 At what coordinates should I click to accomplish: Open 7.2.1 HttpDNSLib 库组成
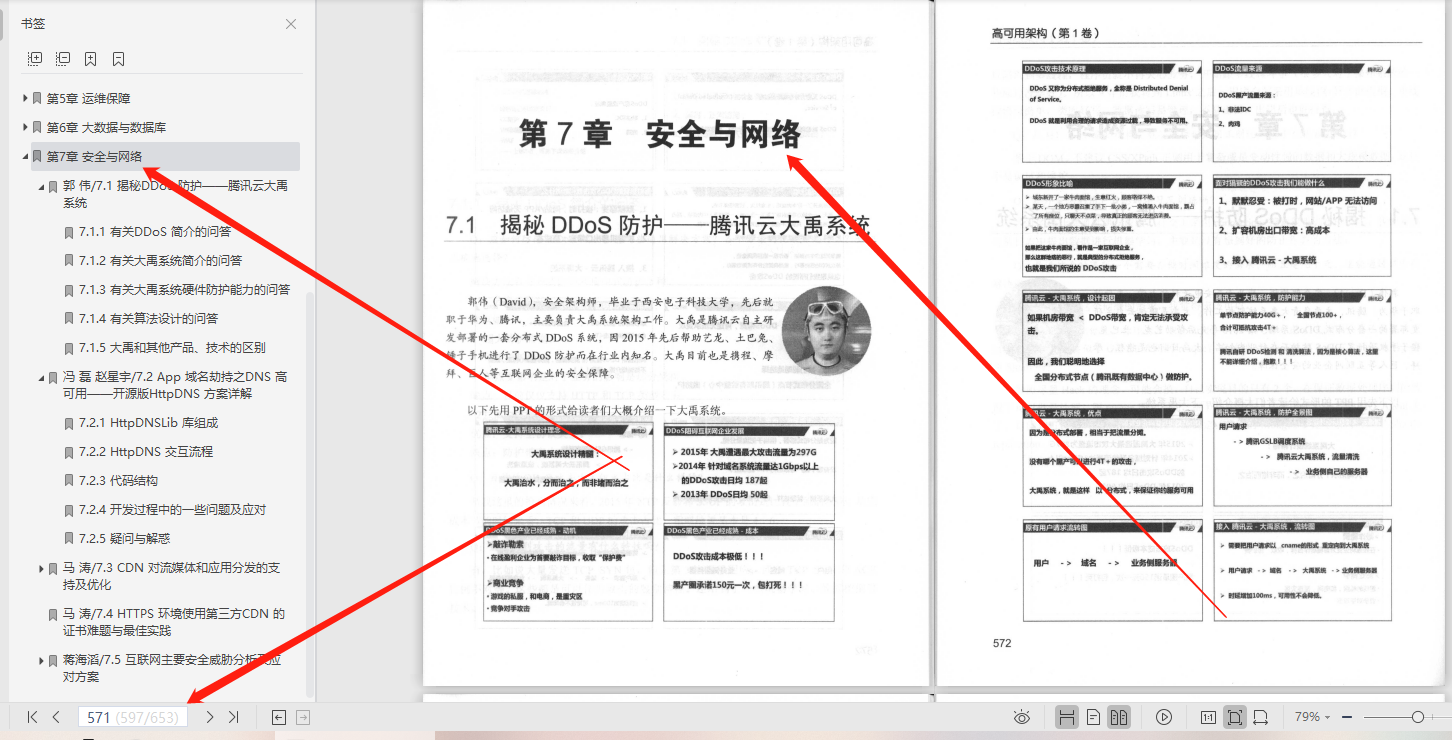click(148, 423)
